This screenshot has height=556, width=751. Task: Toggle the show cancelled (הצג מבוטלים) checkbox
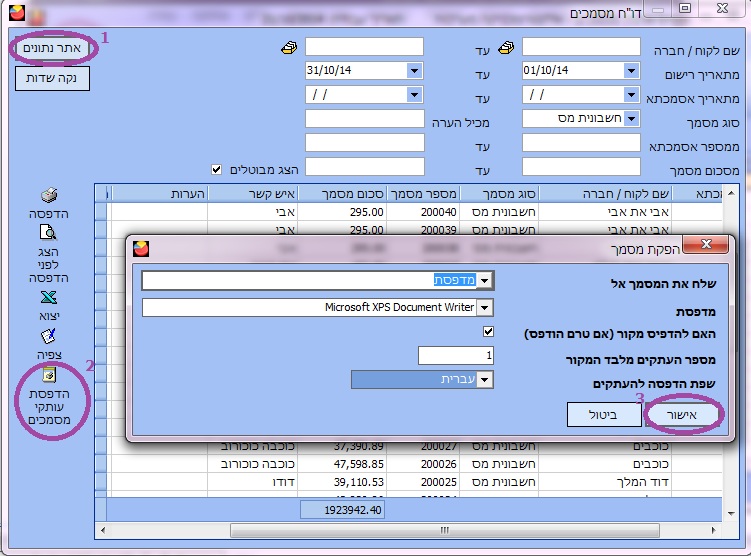click(x=216, y=168)
